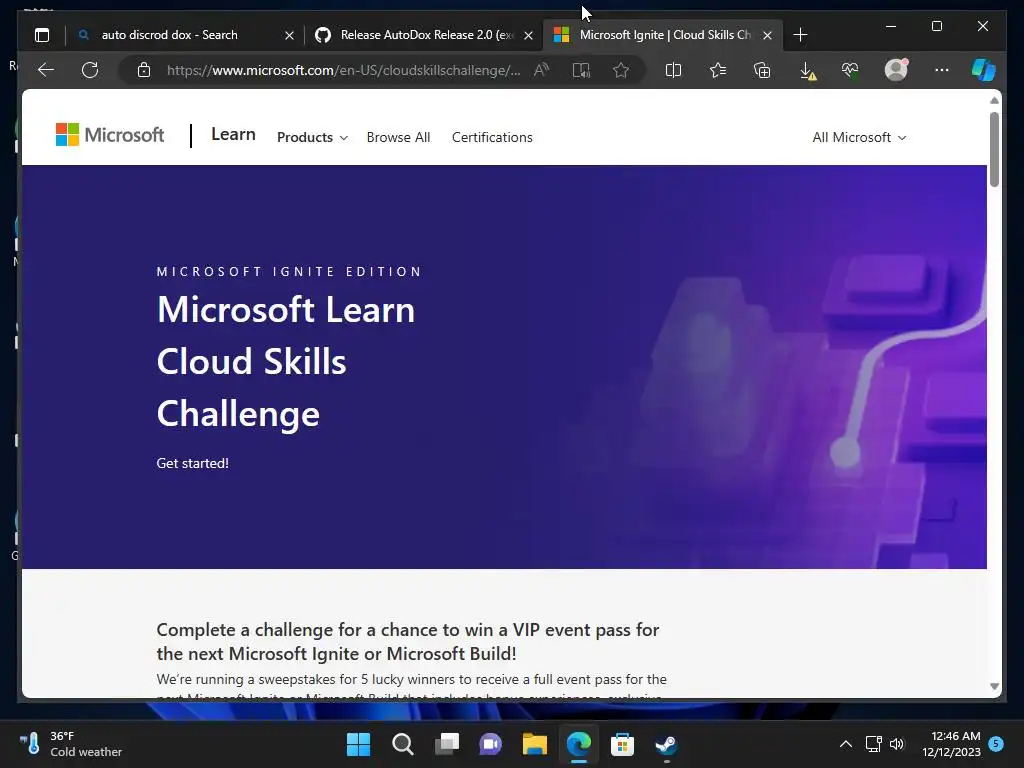The height and width of the screenshot is (768, 1024).
Task: Select Microsoft Ignite Cloud Skills tab
Action: (665, 35)
